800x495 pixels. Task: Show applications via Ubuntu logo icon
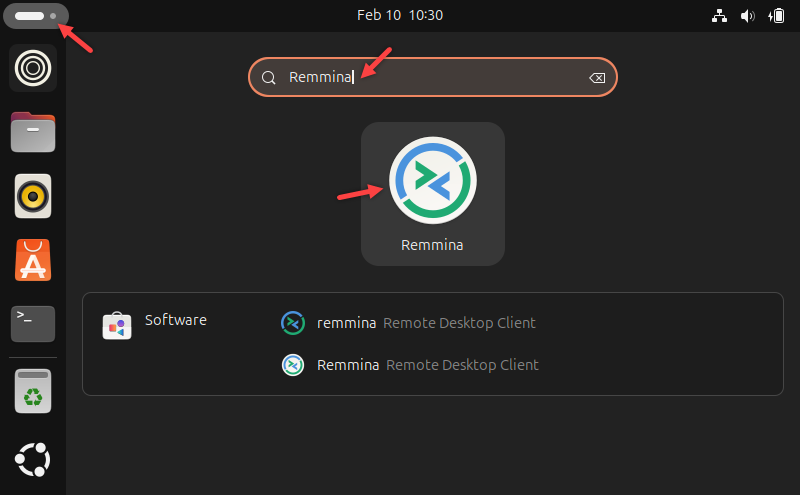pos(33,459)
